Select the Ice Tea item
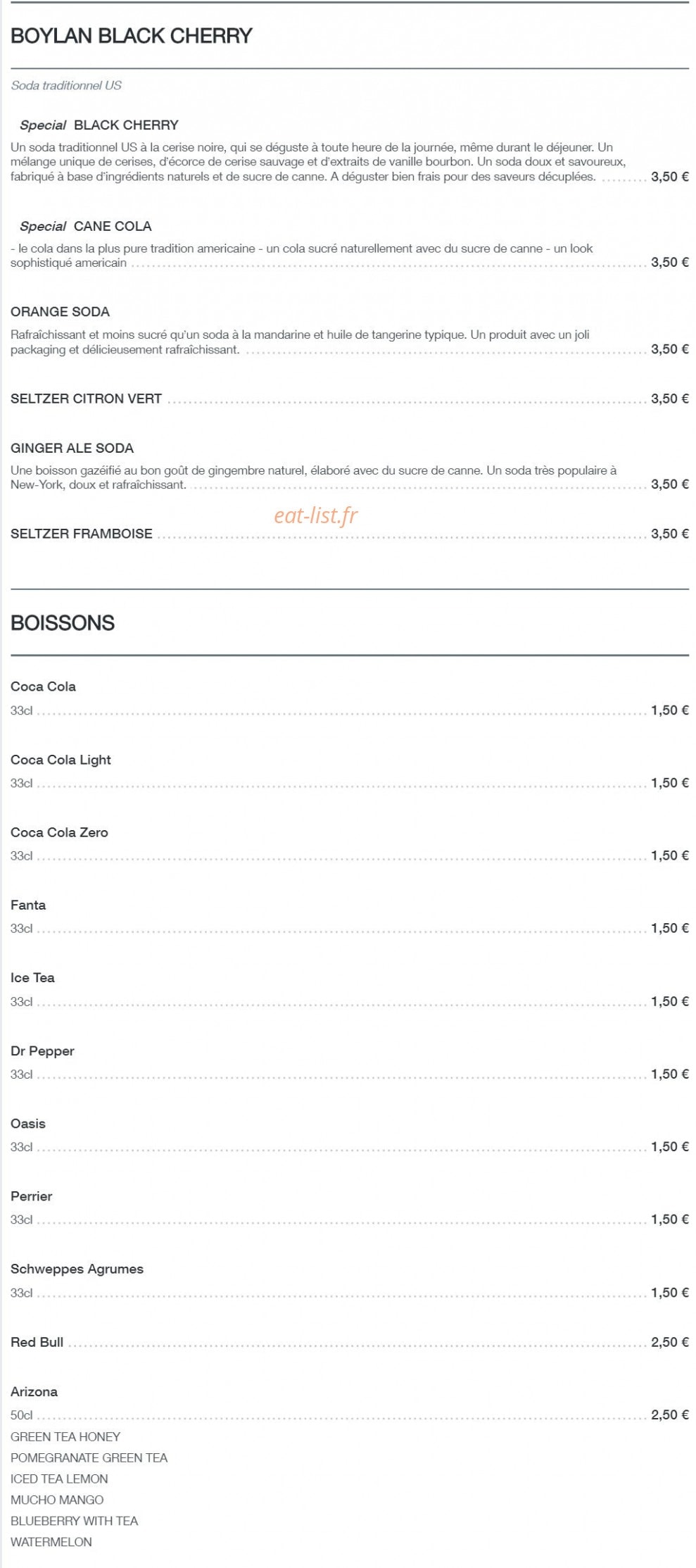This screenshot has width=696, height=1568. 32,978
